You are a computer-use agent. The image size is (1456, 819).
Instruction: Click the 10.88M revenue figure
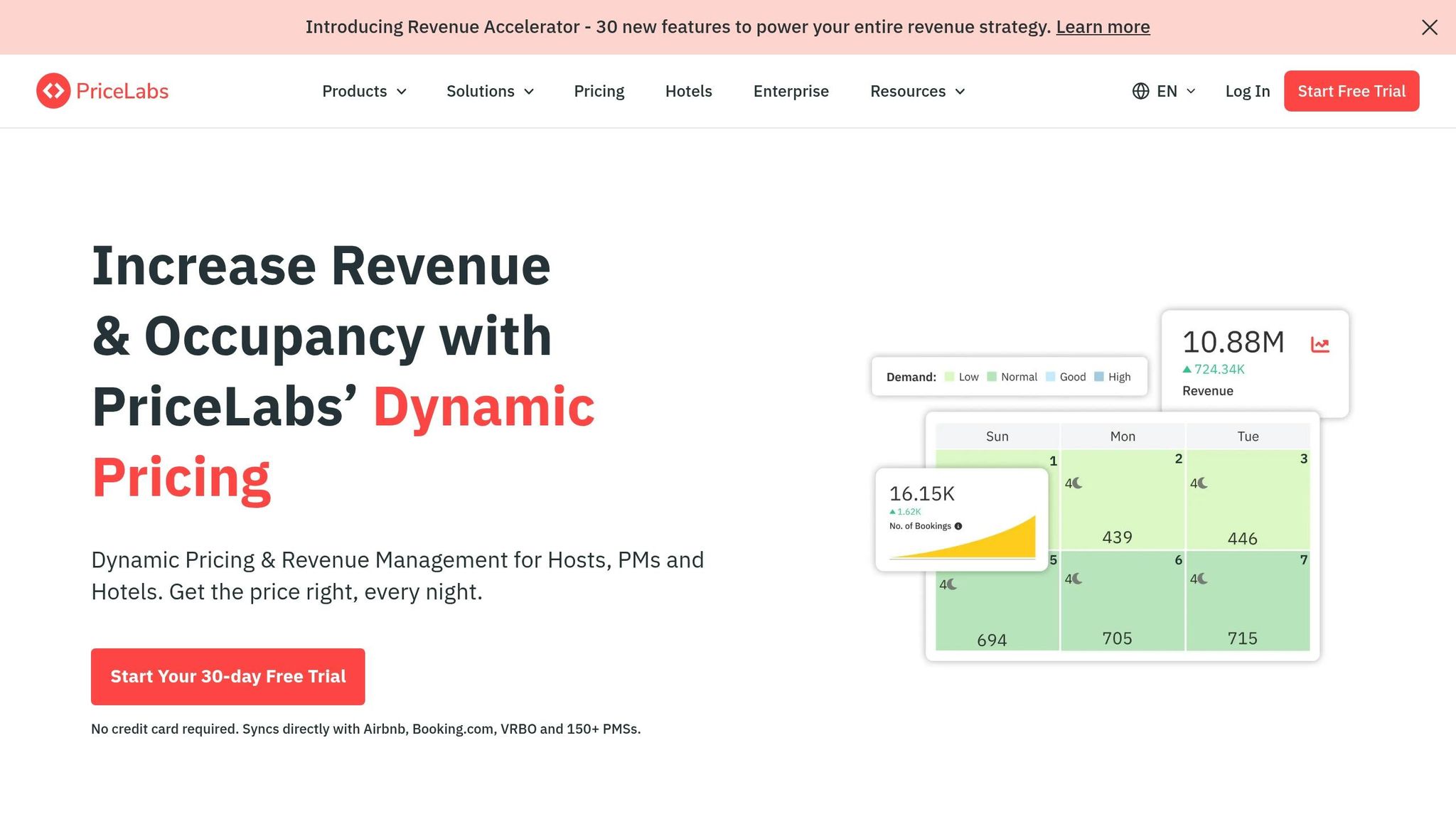[x=1233, y=343]
